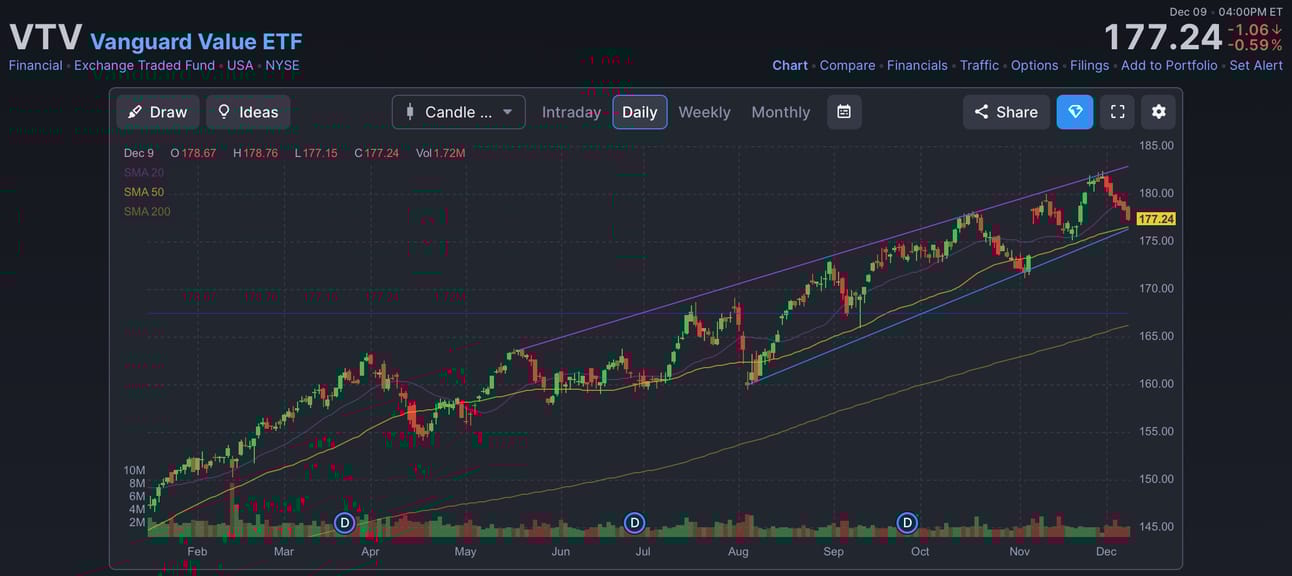Open the Draw tools button
The height and width of the screenshot is (576, 1292).
158,112
